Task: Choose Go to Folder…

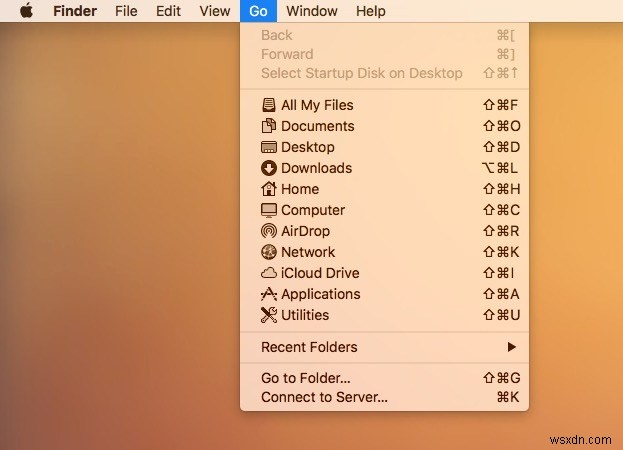Action: pyautogui.click(x=385, y=378)
